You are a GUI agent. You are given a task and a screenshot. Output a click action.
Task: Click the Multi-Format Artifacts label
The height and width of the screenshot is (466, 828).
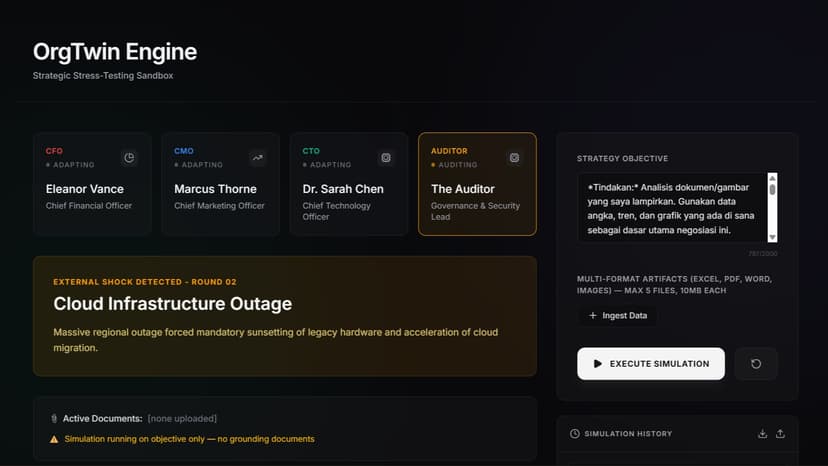pyautogui.click(x=674, y=284)
